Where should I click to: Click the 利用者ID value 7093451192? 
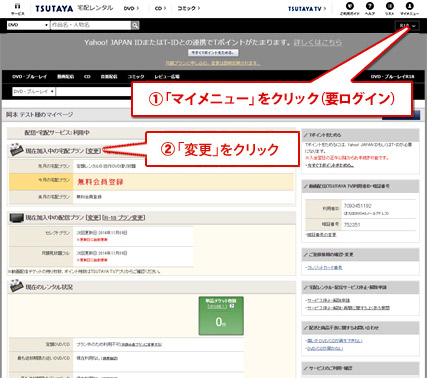click(x=358, y=206)
